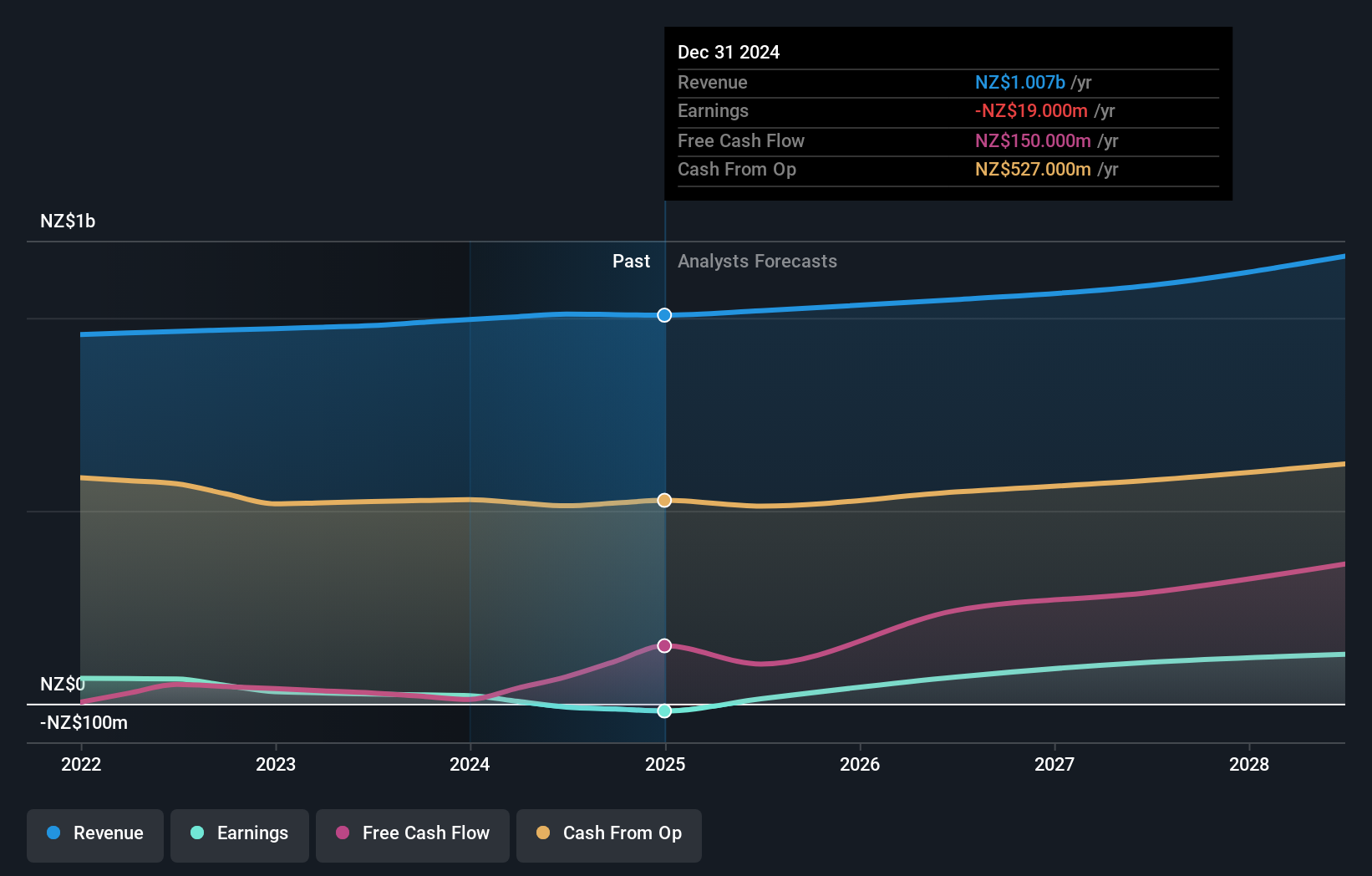1372x876 pixels.
Task: Click the Dec 31 2024 tooltip date
Action: (x=729, y=53)
